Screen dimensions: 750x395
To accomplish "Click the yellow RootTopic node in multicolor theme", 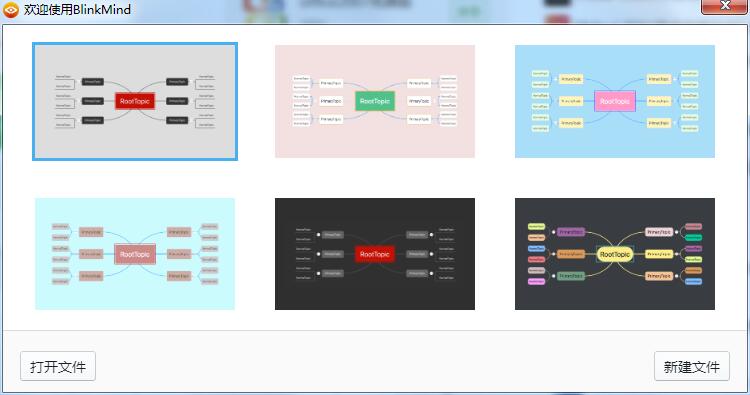I will [x=615, y=254].
